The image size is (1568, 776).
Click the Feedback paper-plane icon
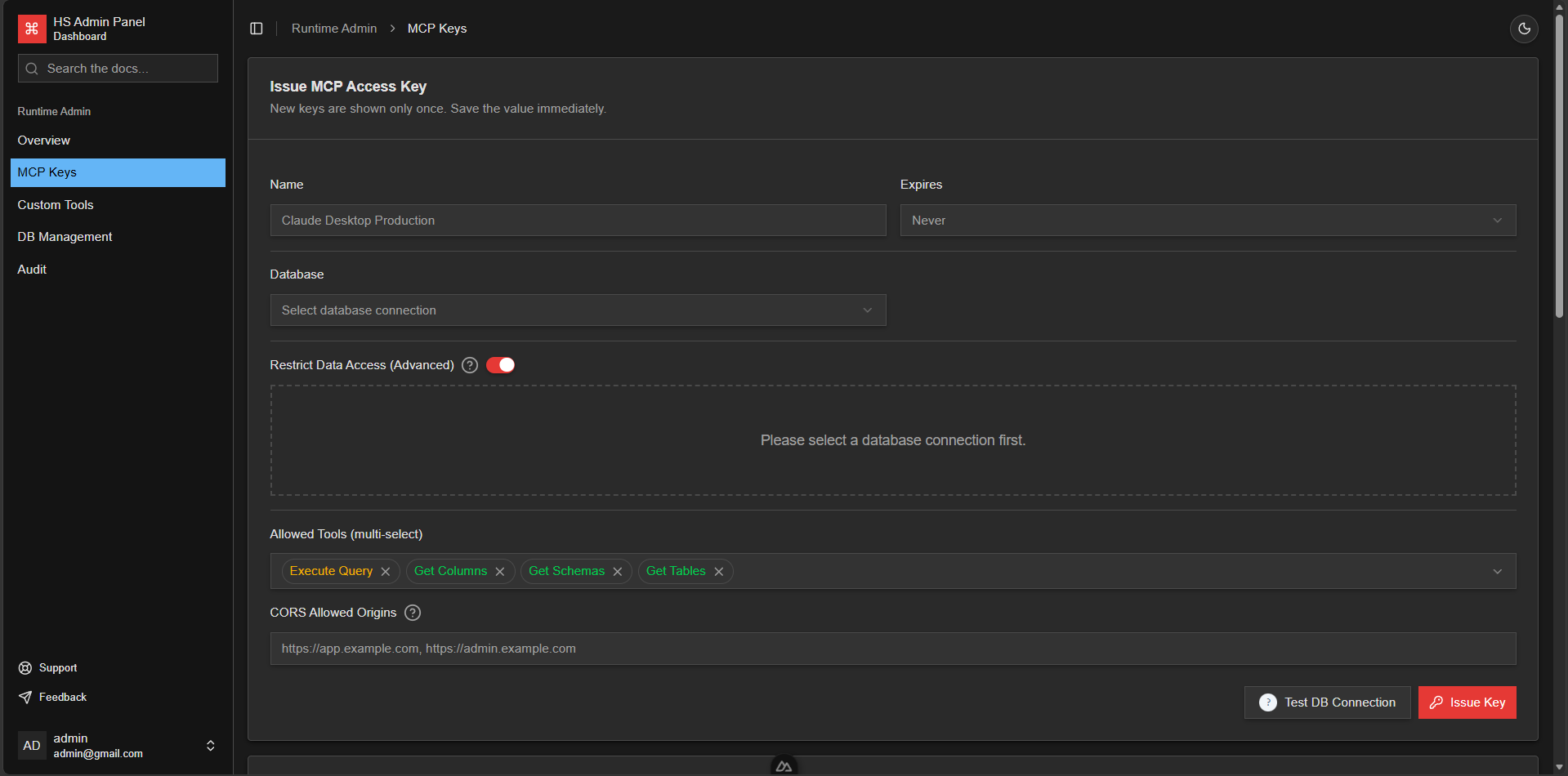(25, 698)
